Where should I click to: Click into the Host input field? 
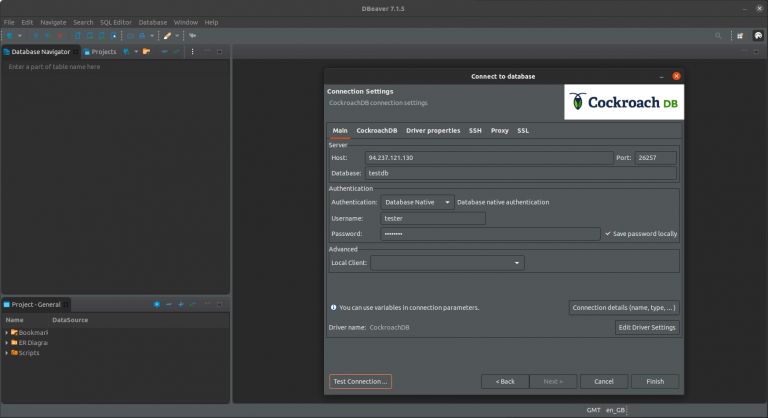pyautogui.click(x=488, y=158)
